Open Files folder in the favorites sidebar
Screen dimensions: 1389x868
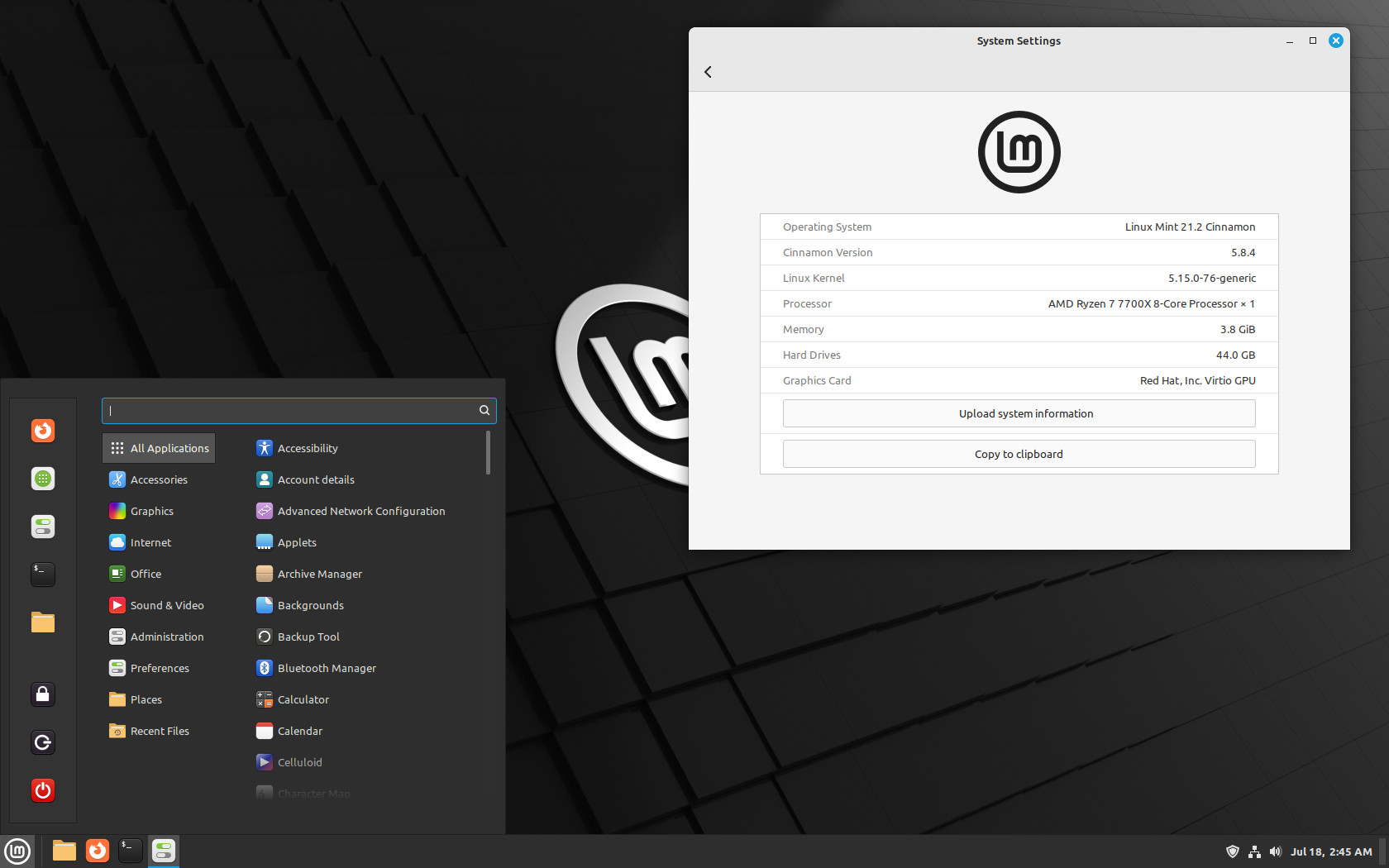coord(43,622)
